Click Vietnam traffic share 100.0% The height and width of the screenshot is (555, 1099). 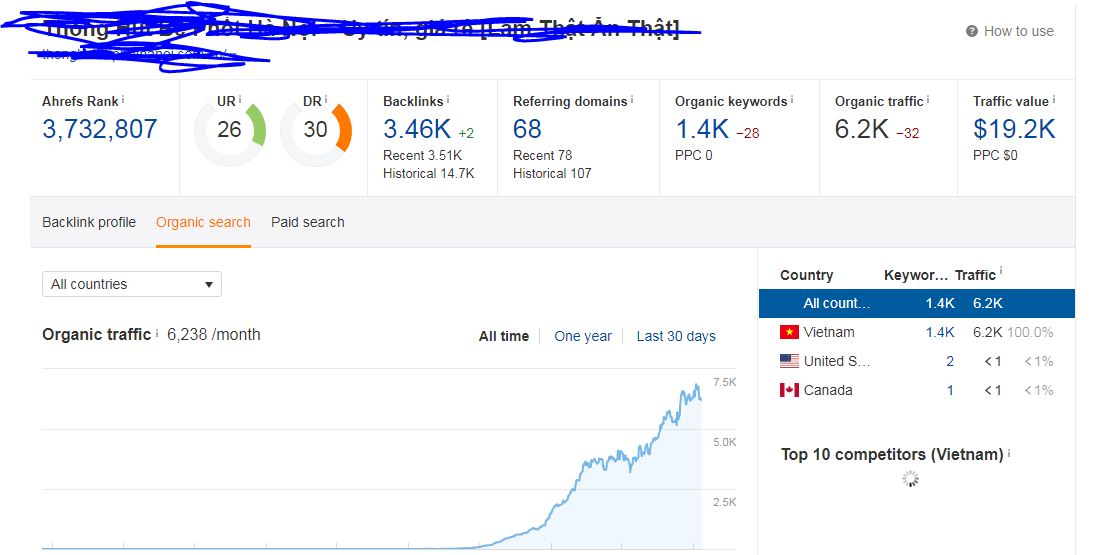coord(1030,332)
